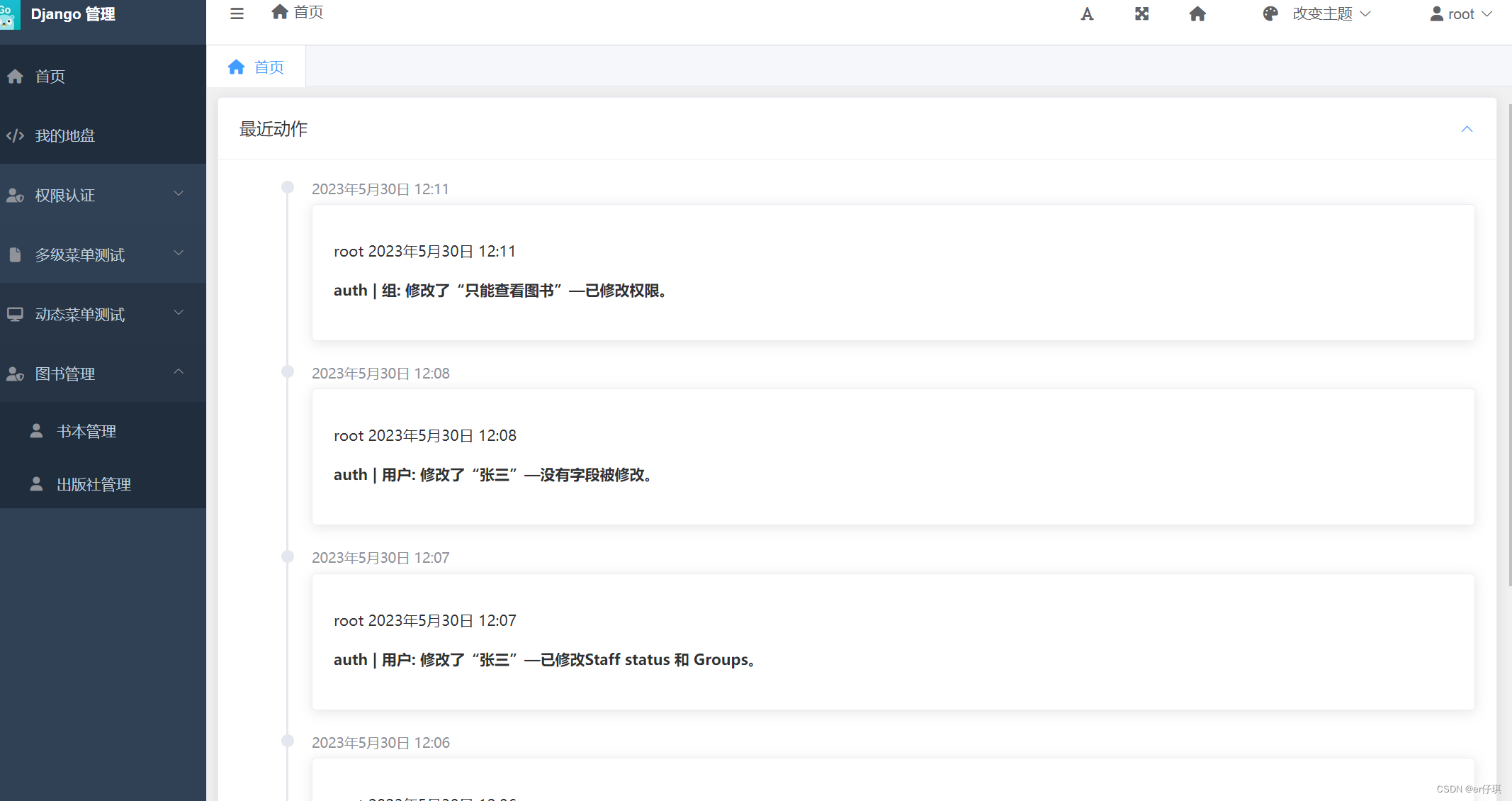Enter fullscreen mode via expand icon

(1141, 13)
